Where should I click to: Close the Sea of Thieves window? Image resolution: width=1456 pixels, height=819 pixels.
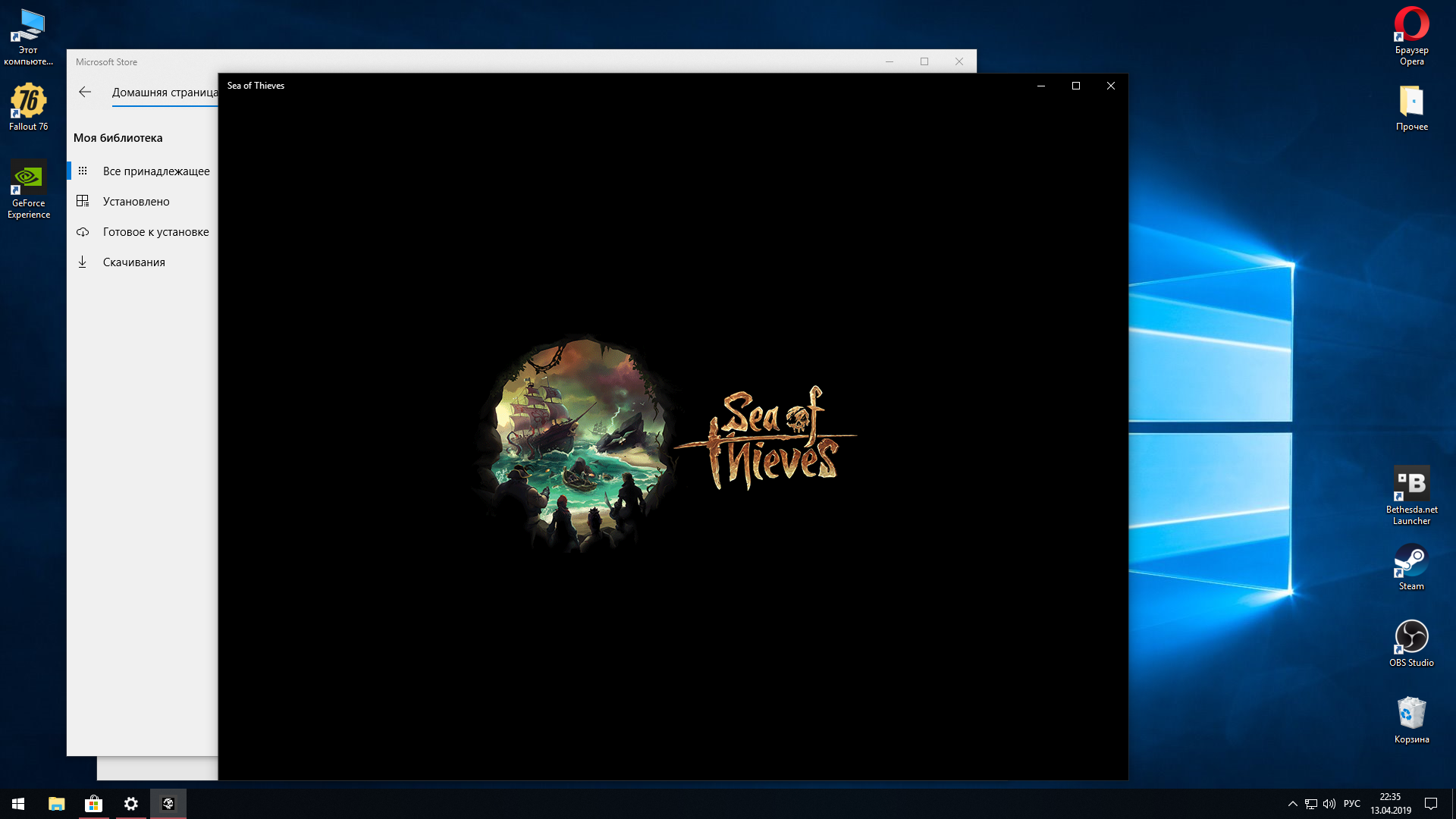click(1111, 86)
